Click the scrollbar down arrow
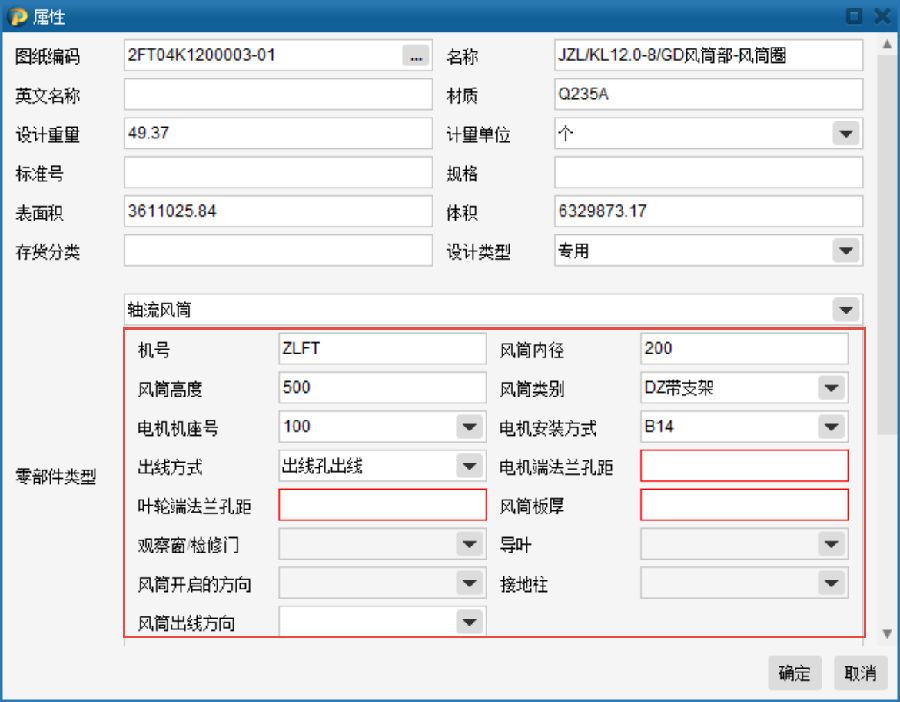900x702 pixels. pyautogui.click(x=887, y=634)
